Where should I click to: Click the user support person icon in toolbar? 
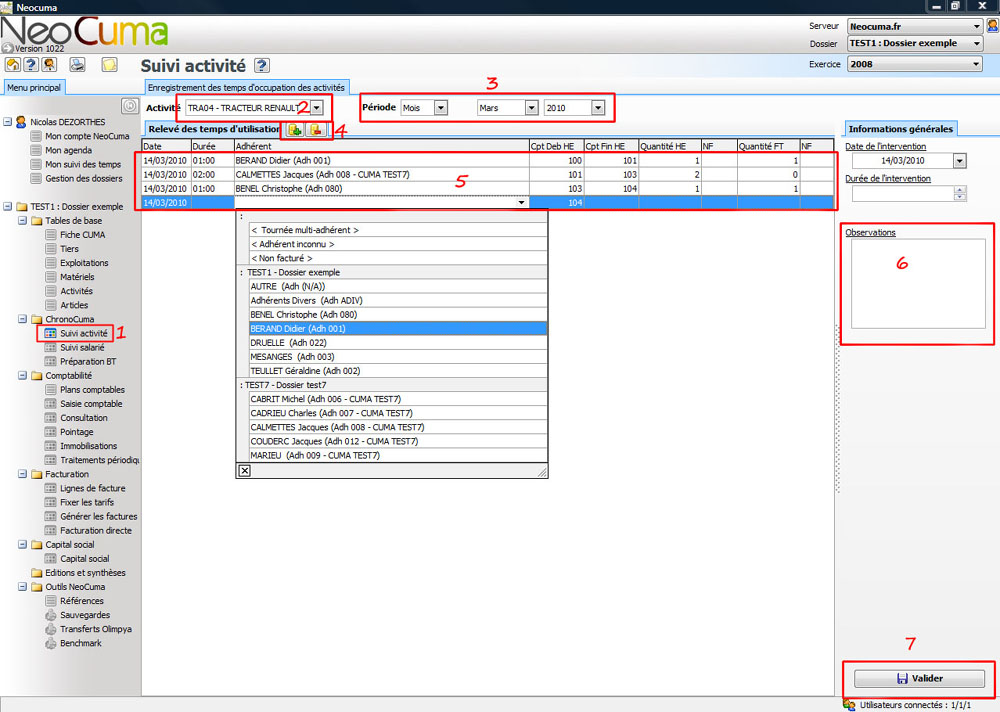[49, 64]
